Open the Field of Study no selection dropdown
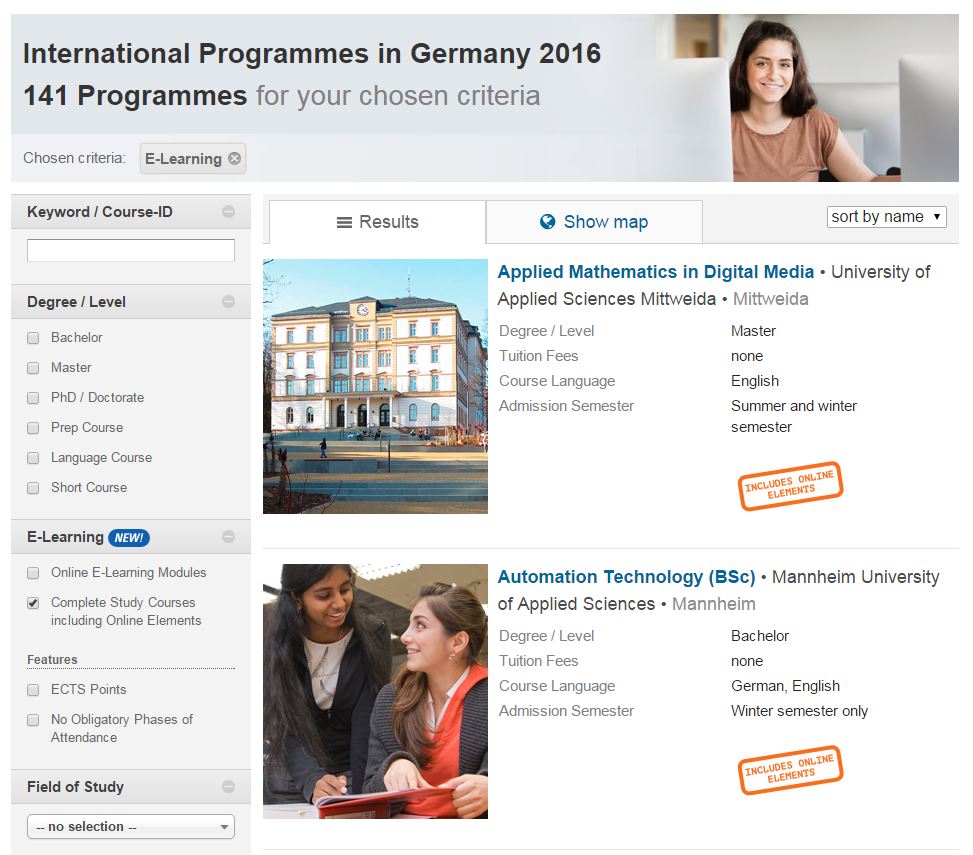The width and height of the screenshot is (973, 855). tap(130, 826)
